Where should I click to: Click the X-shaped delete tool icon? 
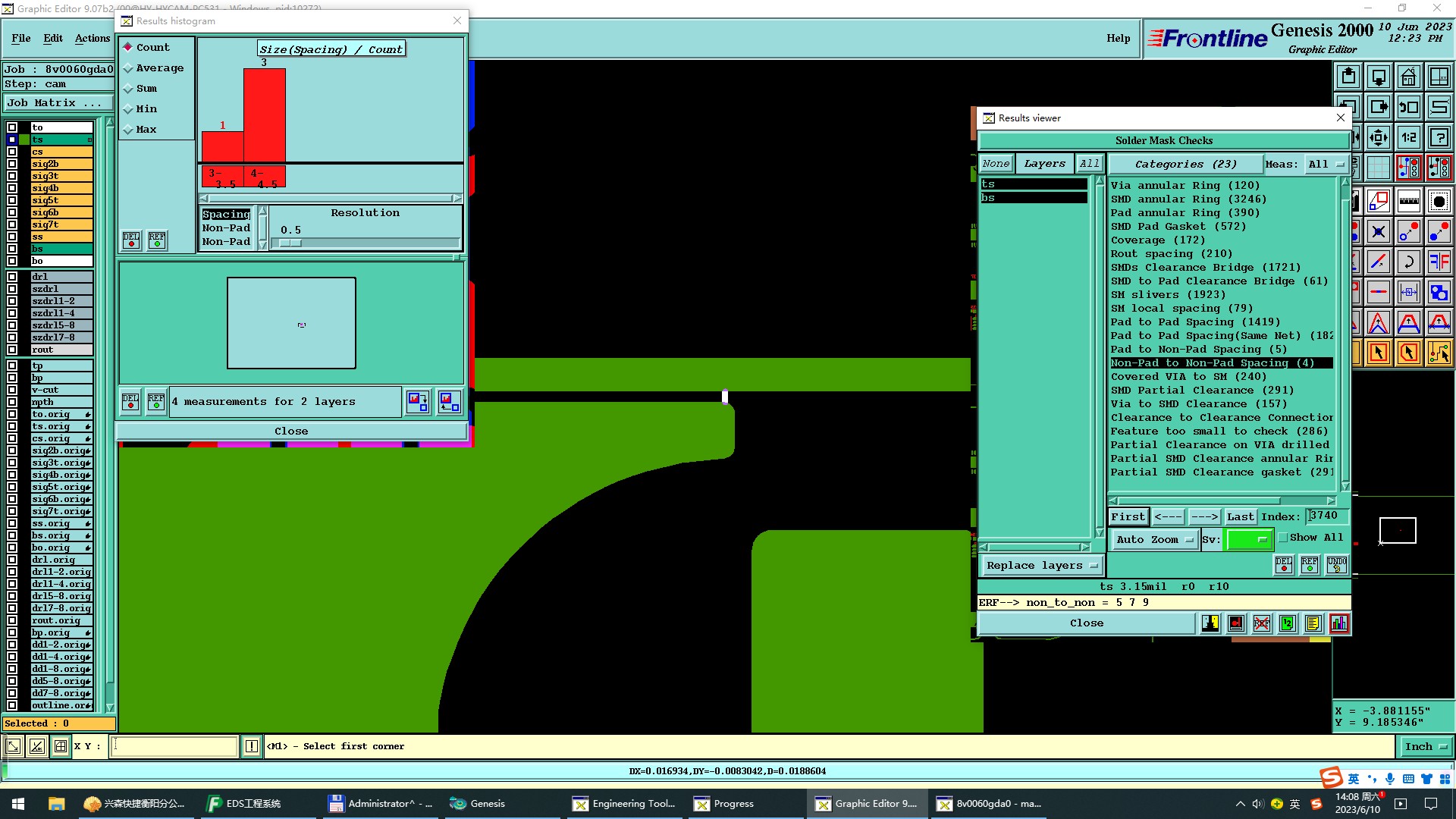[1378, 231]
